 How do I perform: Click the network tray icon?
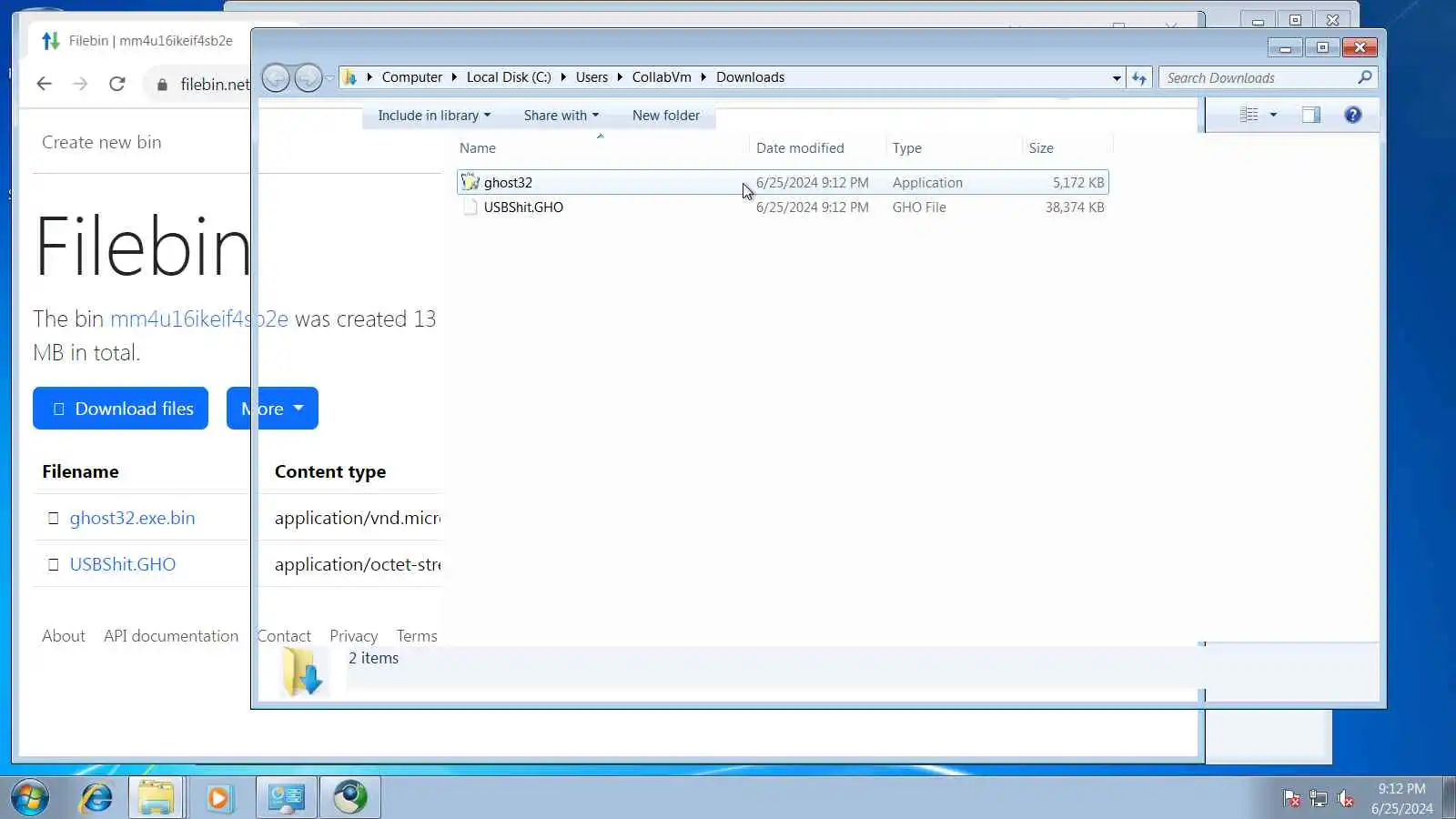(x=1319, y=799)
